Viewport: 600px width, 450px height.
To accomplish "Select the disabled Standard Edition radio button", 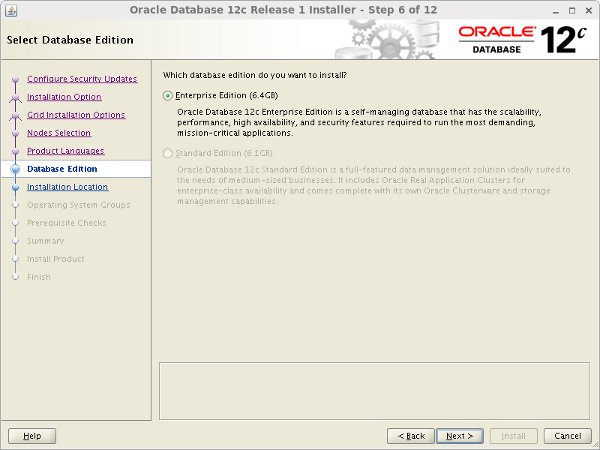I will pos(168,153).
